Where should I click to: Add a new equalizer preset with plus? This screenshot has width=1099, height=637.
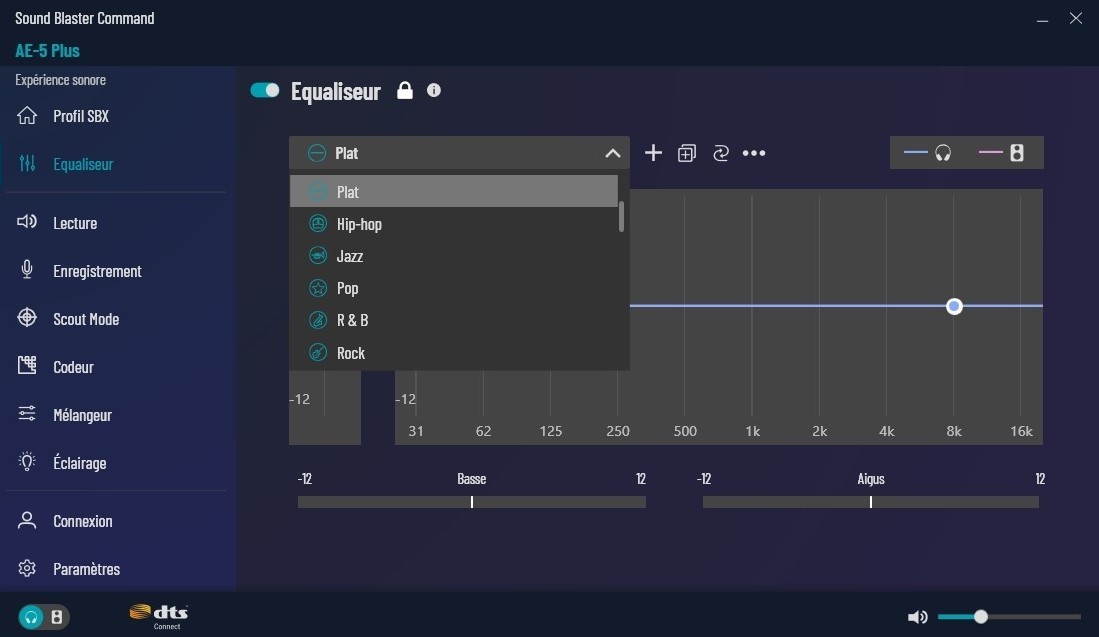[x=653, y=153]
